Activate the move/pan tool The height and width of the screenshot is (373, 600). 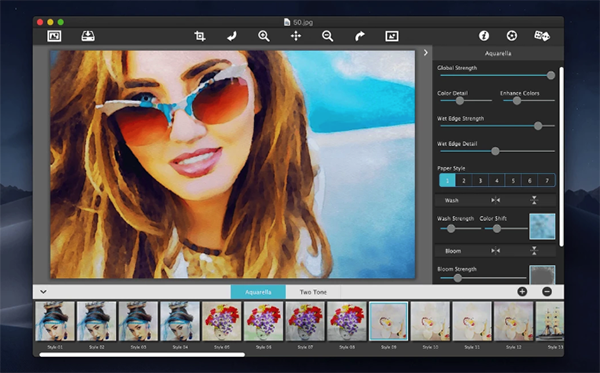coord(296,36)
